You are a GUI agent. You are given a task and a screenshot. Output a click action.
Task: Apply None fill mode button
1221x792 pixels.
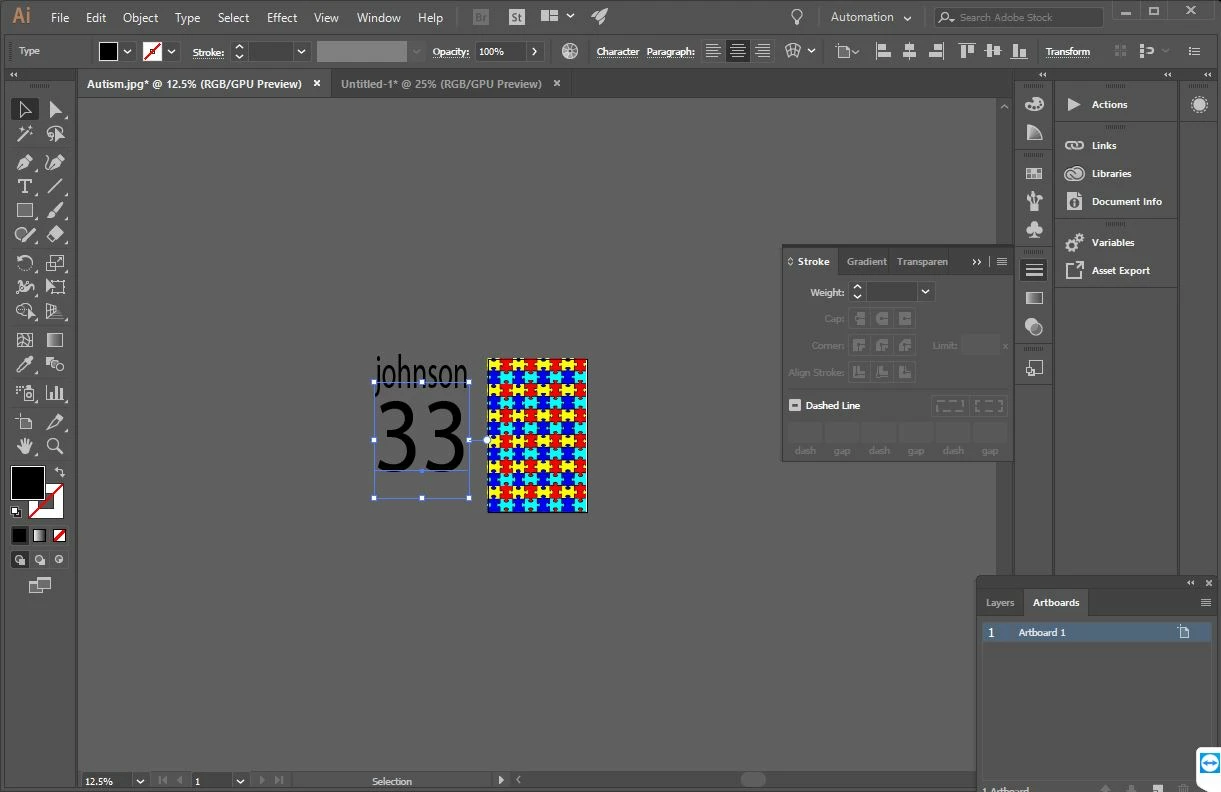(x=59, y=535)
